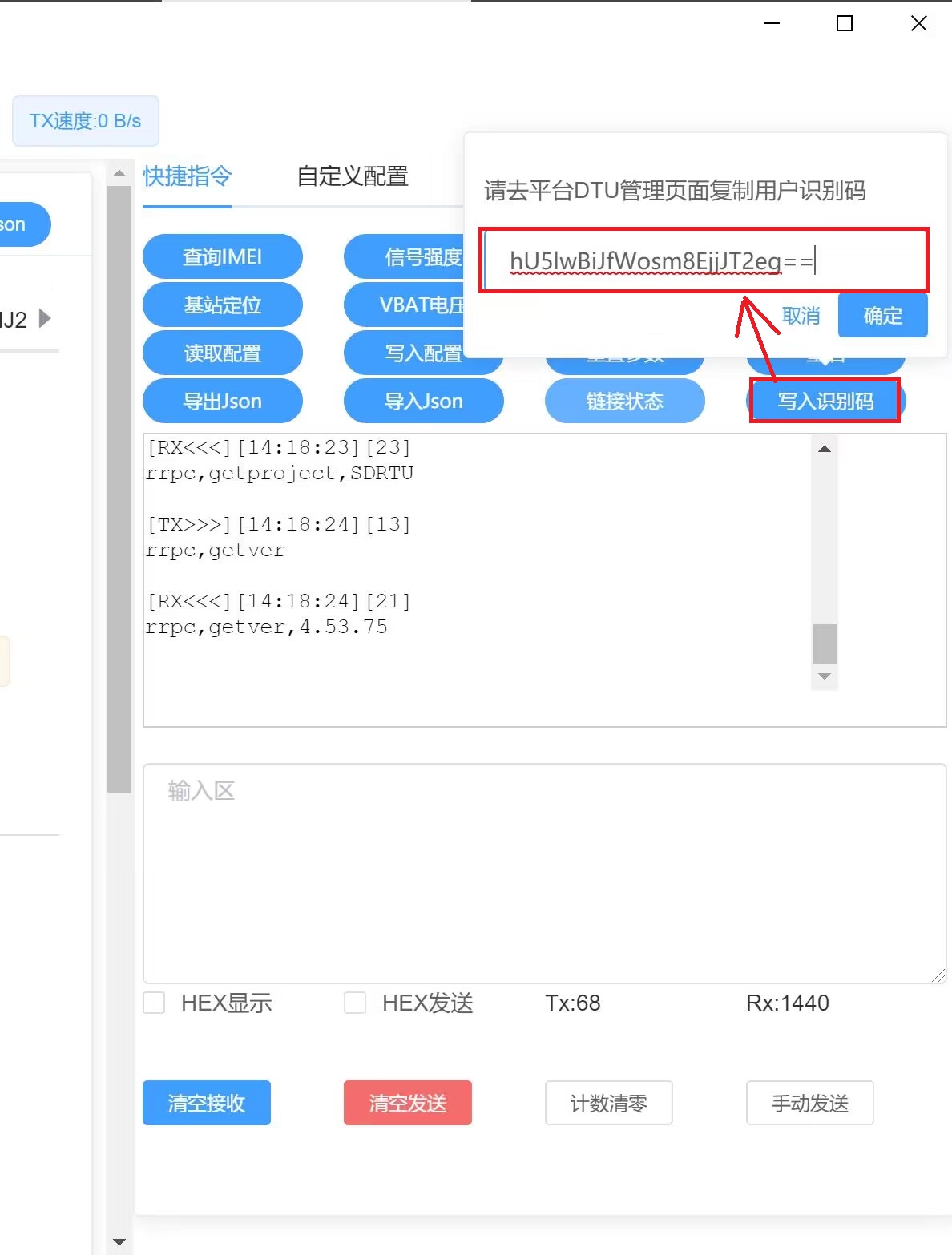This screenshot has width=952, height=1255.
Task: Click the 导出Json button
Action: point(223,401)
